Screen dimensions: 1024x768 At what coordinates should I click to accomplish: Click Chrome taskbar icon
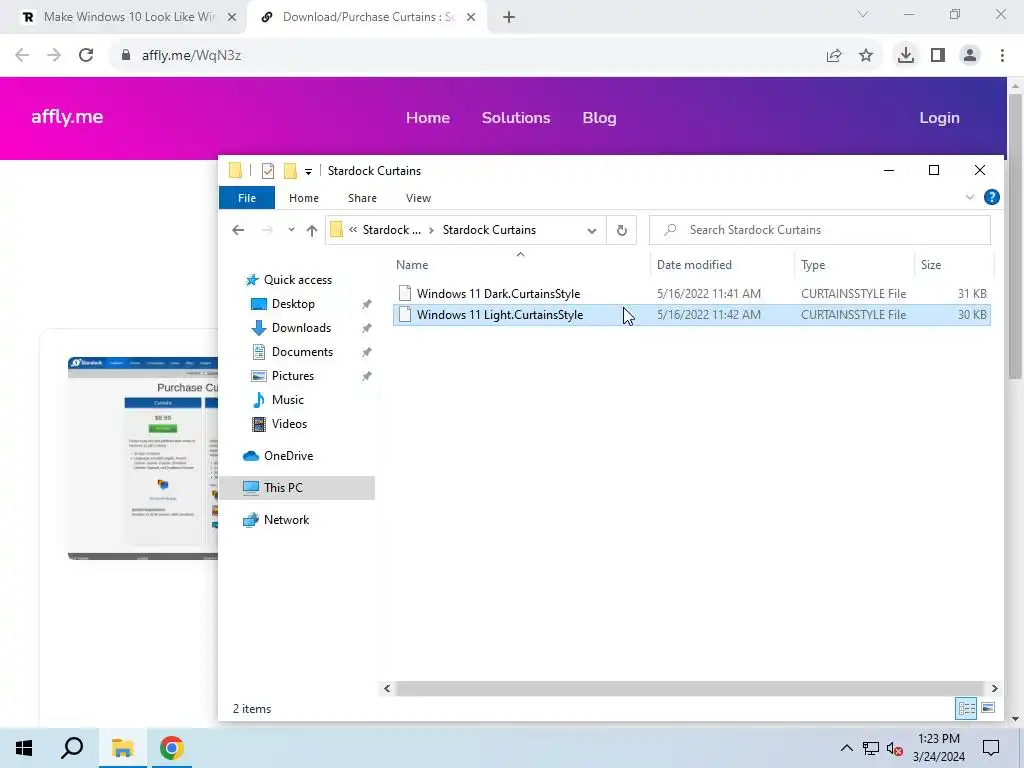(172, 748)
